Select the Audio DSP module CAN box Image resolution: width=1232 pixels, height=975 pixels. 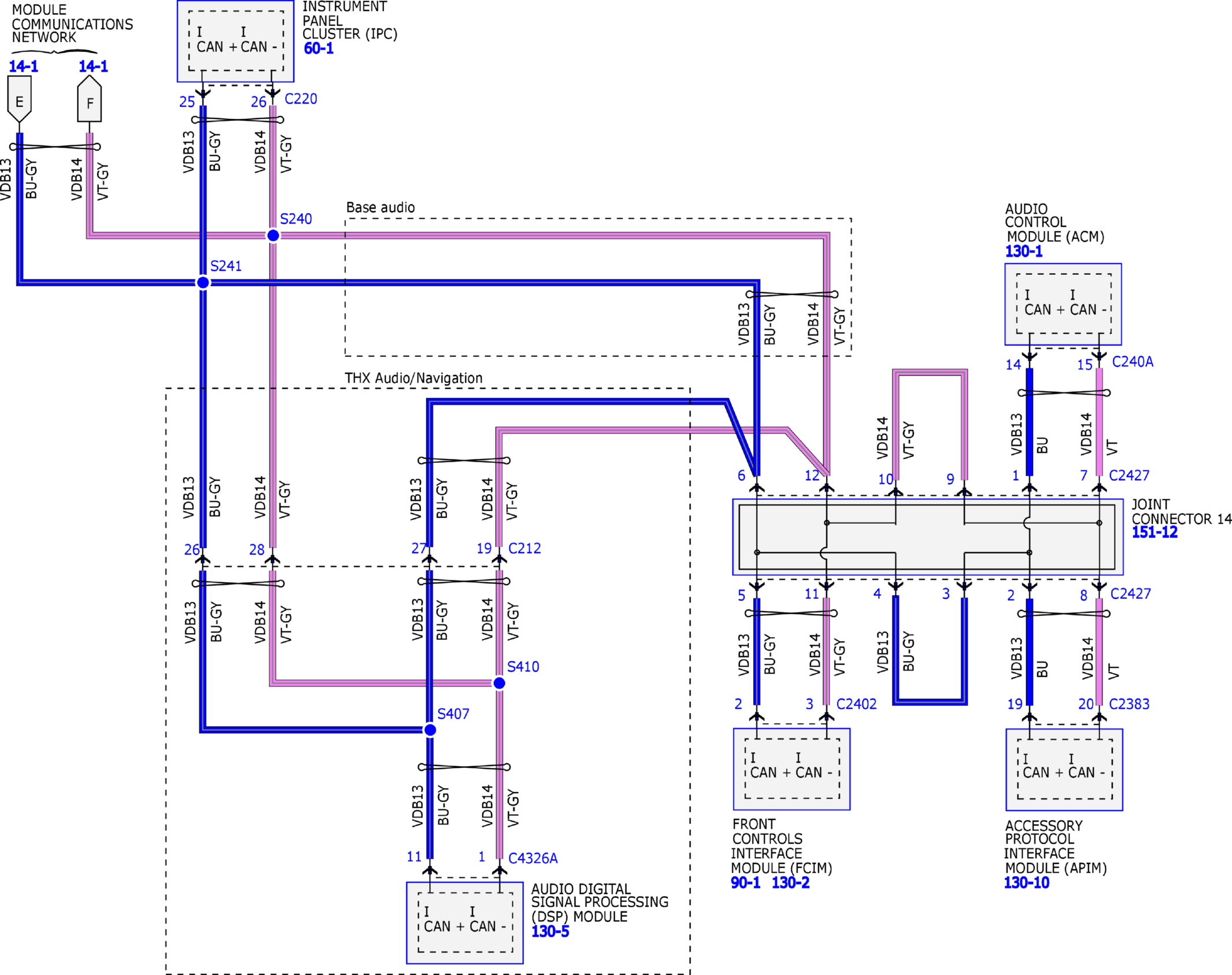pyautogui.click(x=465, y=923)
